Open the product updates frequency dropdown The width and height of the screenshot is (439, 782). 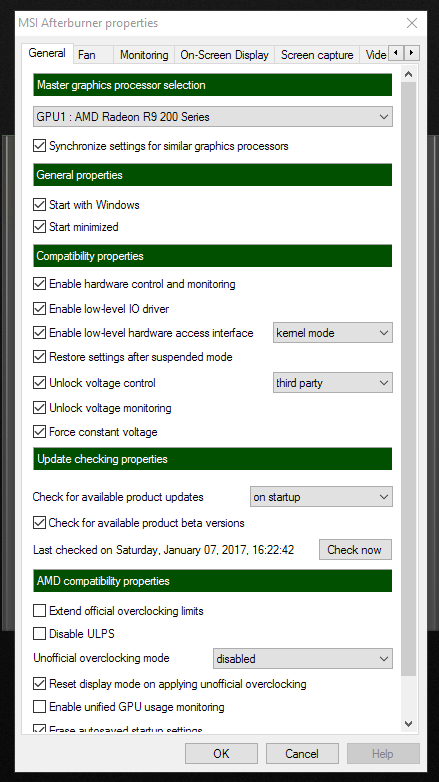point(321,497)
